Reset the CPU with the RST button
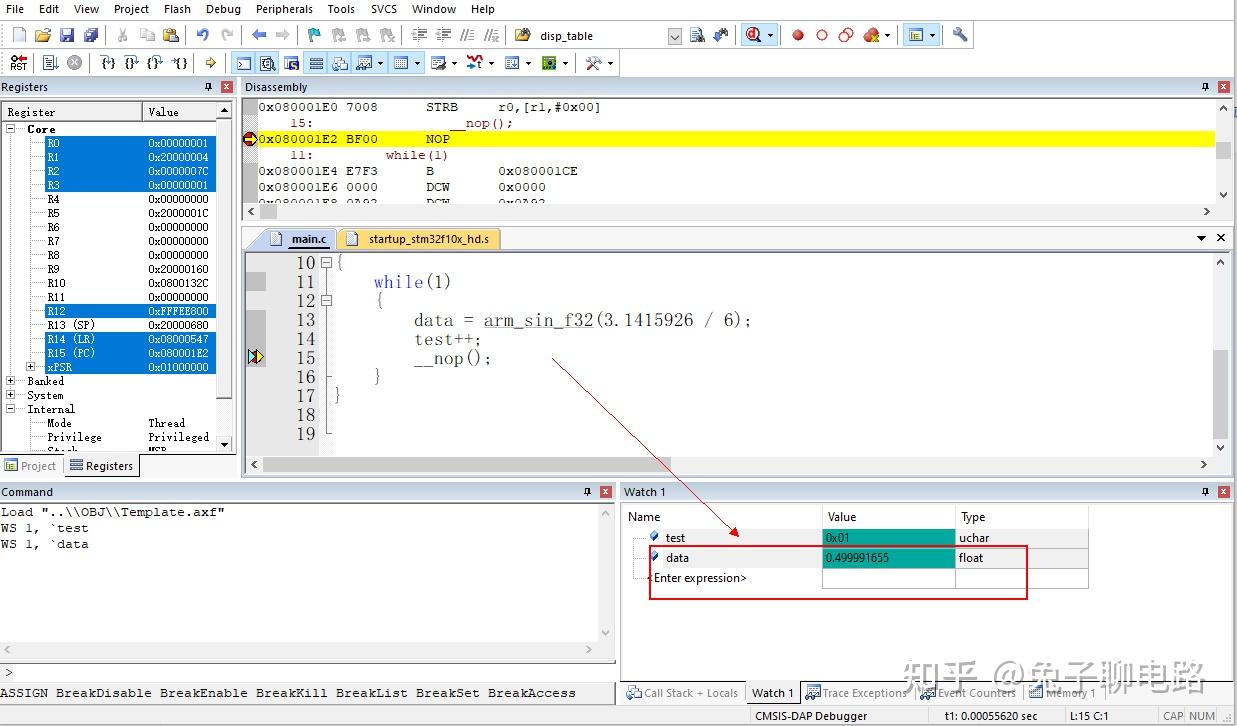Screen dimensions: 1237x726 [x=18, y=62]
